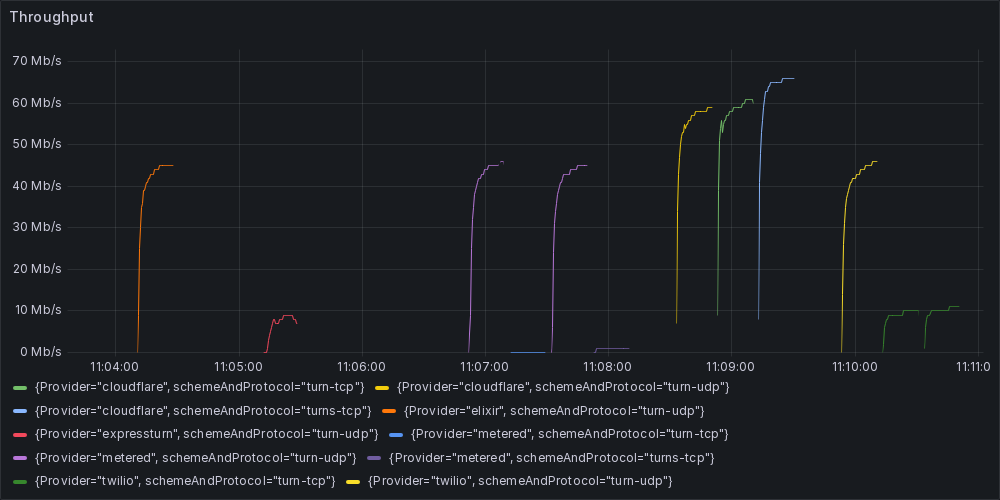Screen dimensions: 1000x500
Task: Toggle cloudflare turn-tcp series in legend
Action: point(199,386)
